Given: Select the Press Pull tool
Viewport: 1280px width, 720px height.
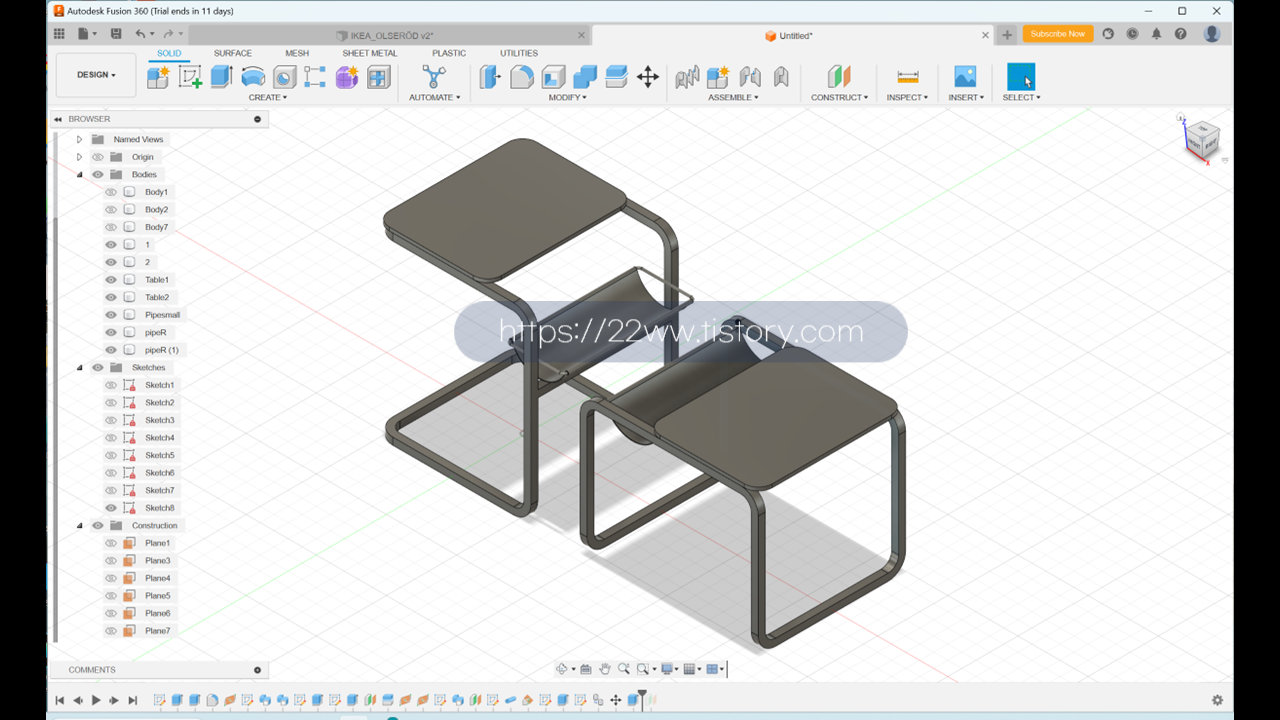Looking at the screenshot, I should pos(490,77).
